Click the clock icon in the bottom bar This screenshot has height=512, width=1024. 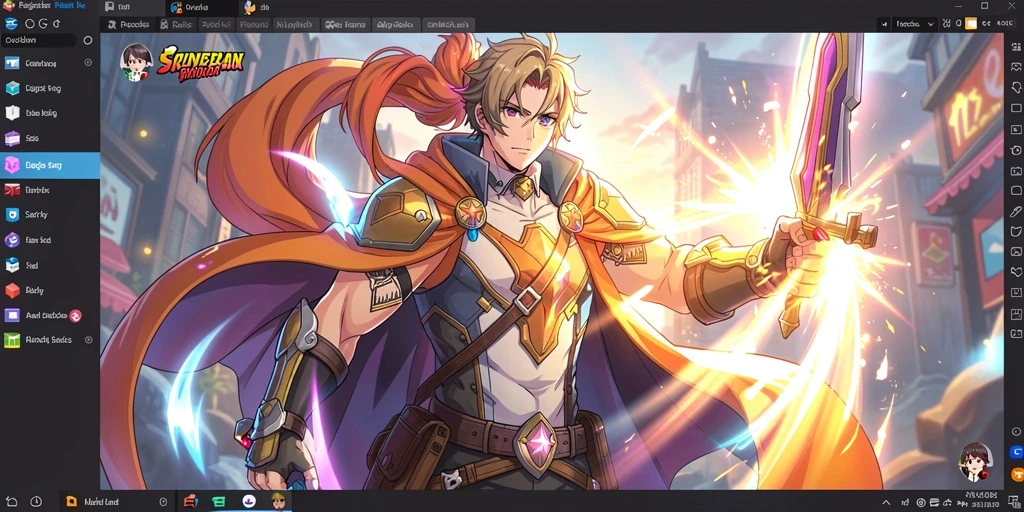pos(36,502)
